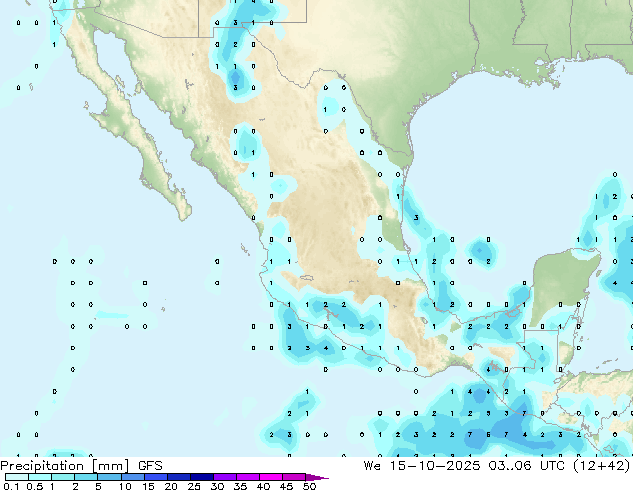This screenshot has height=490, width=634.
Task: Click the "0.1" legend tick label
Action: [11, 486]
